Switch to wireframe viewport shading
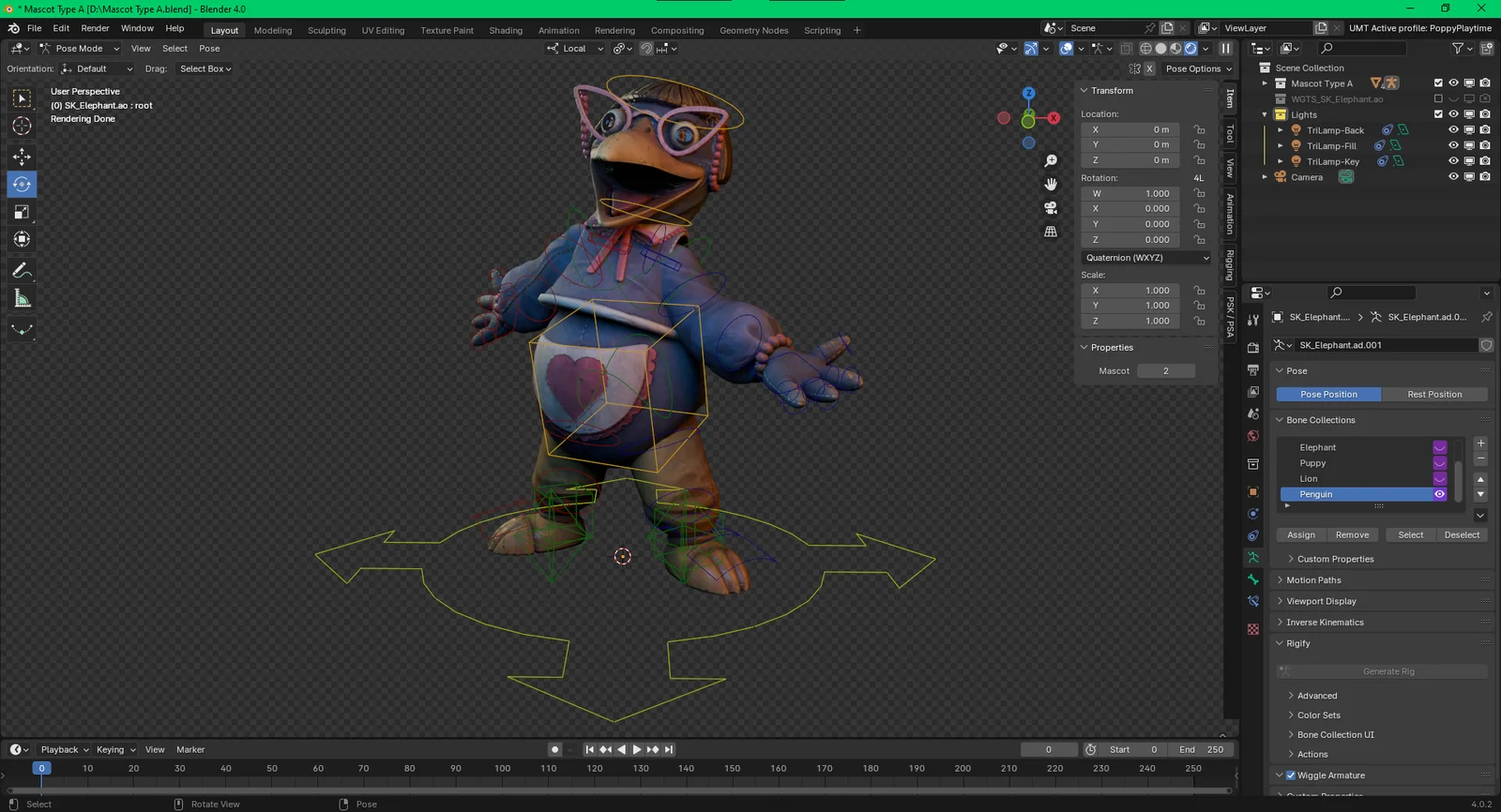Image resolution: width=1501 pixels, height=812 pixels. (x=1145, y=49)
